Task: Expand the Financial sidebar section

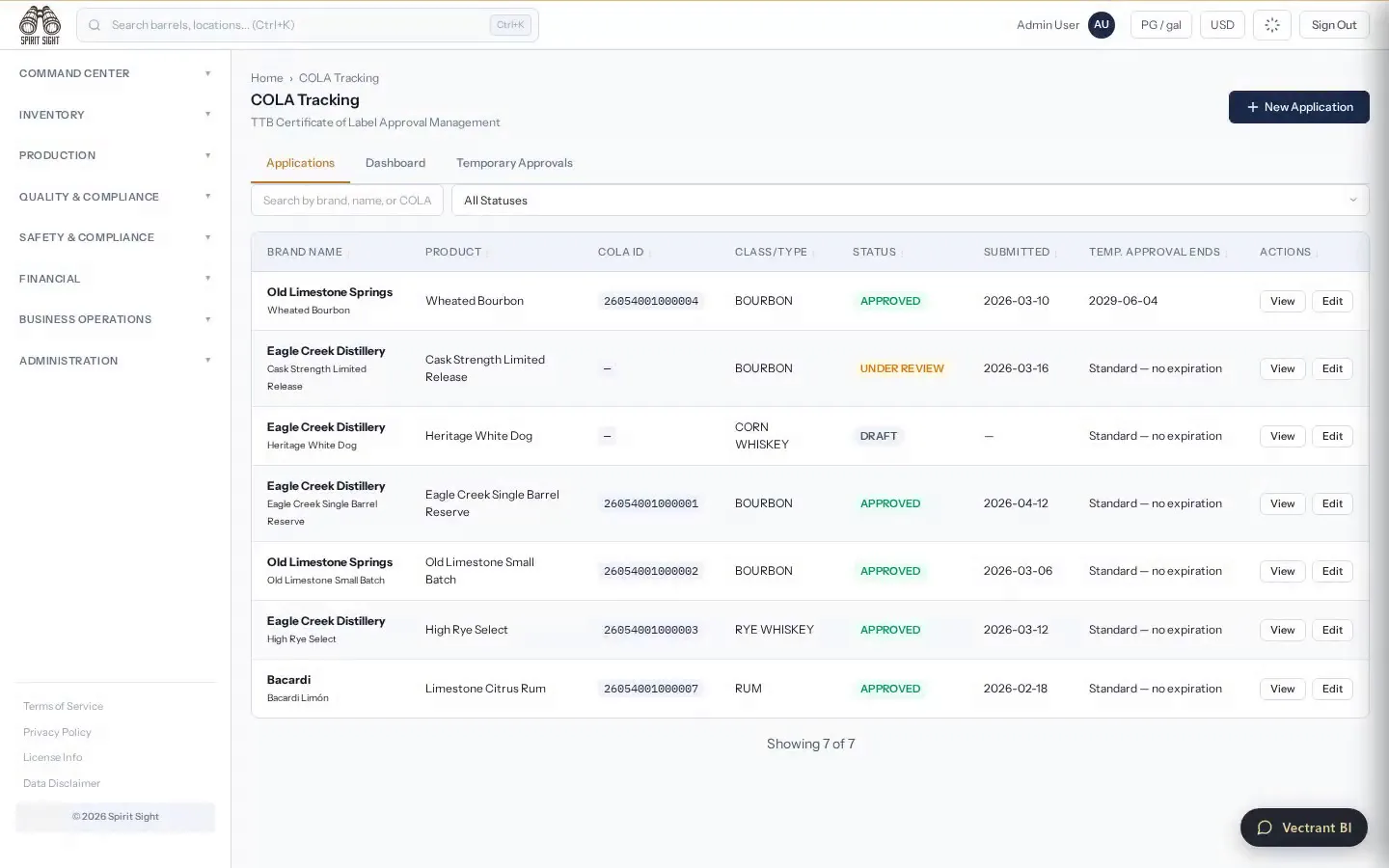Action: [x=115, y=279]
